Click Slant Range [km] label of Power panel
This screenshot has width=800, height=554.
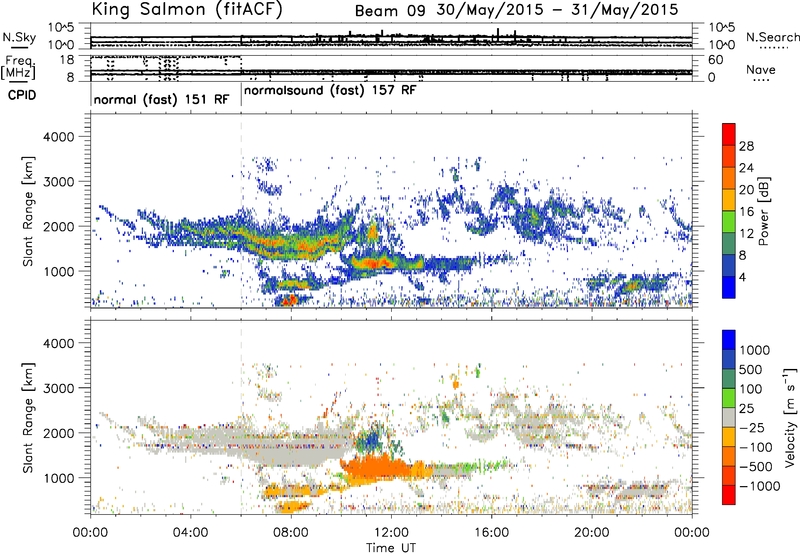point(28,211)
